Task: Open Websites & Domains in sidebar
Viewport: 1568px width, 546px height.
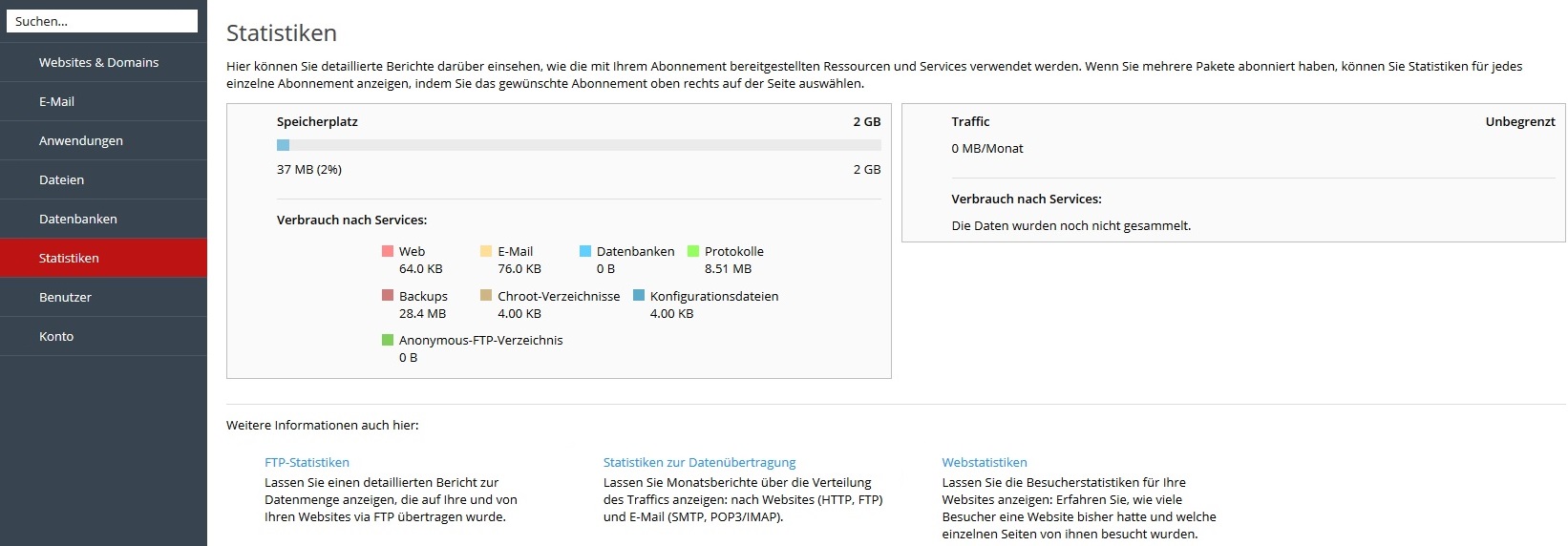Action: click(103, 62)
